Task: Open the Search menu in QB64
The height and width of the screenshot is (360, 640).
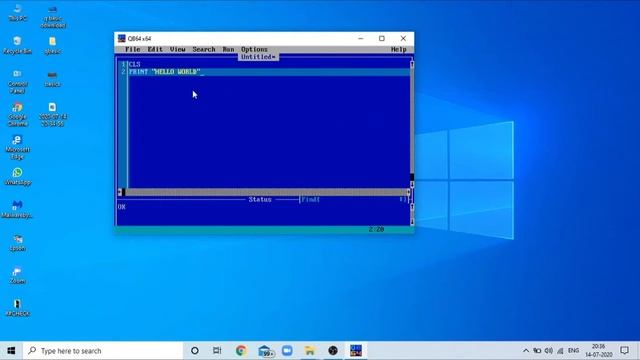Action: tap(204, 49)
